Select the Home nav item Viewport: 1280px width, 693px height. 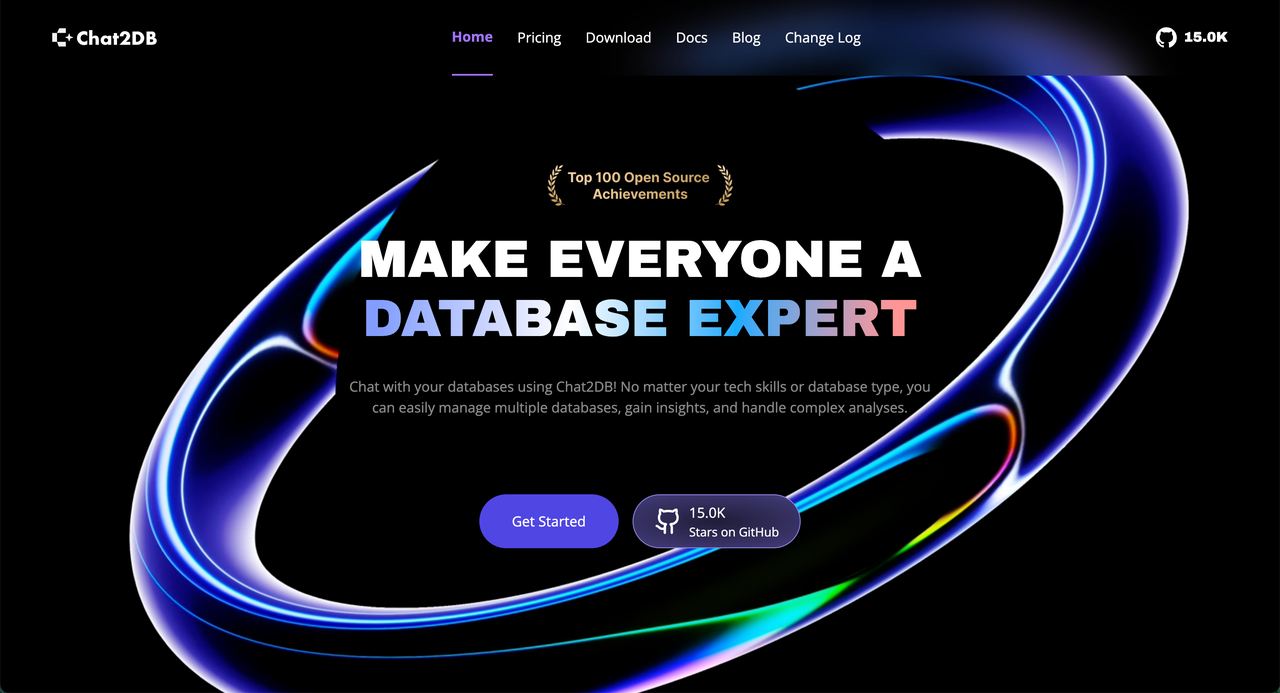(472, 37)
